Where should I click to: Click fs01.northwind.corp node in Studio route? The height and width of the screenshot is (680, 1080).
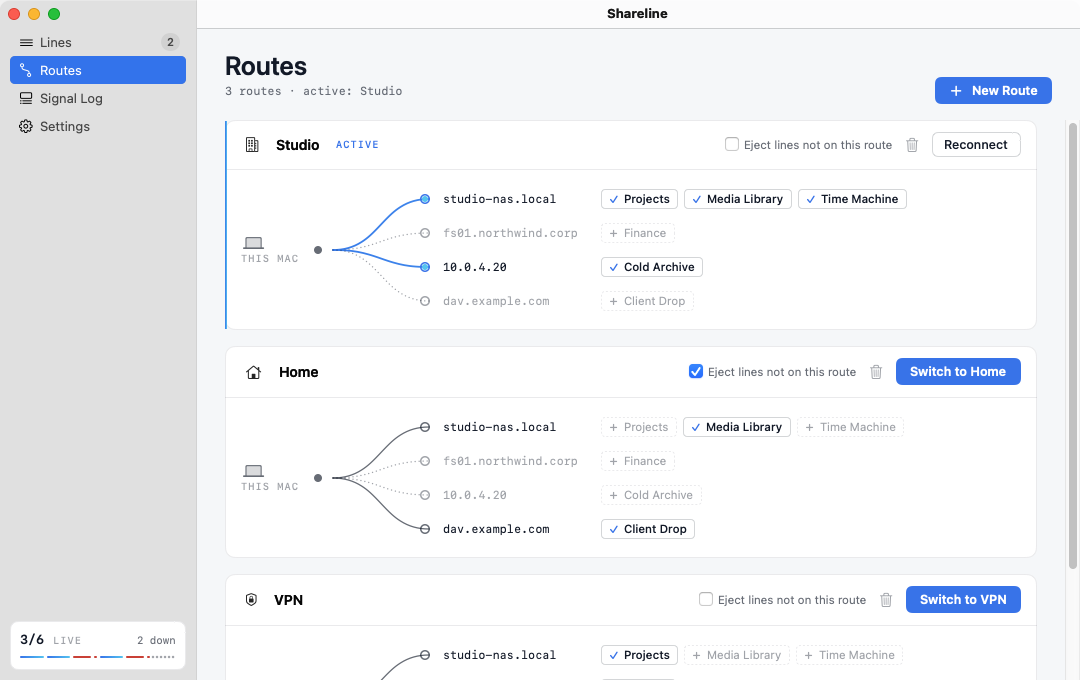(425, 233)
